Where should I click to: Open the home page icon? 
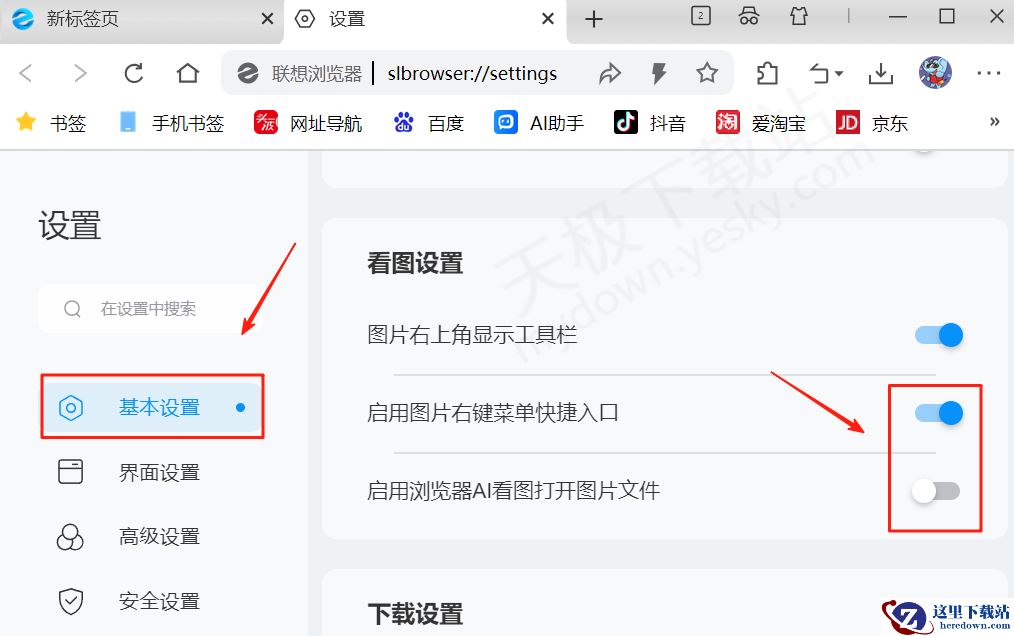[188, 73]
